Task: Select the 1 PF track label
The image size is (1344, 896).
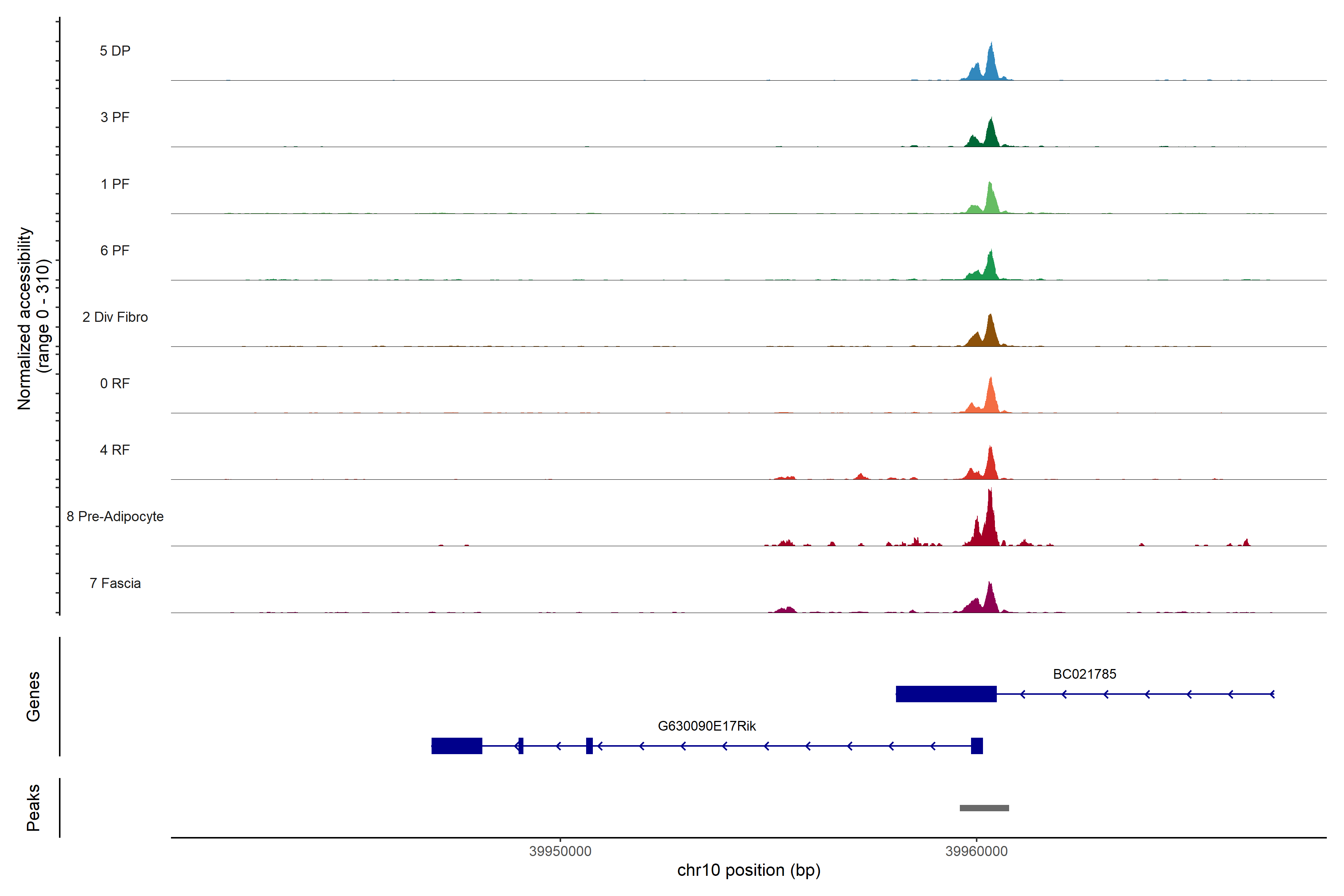Action: click(115, 184)
